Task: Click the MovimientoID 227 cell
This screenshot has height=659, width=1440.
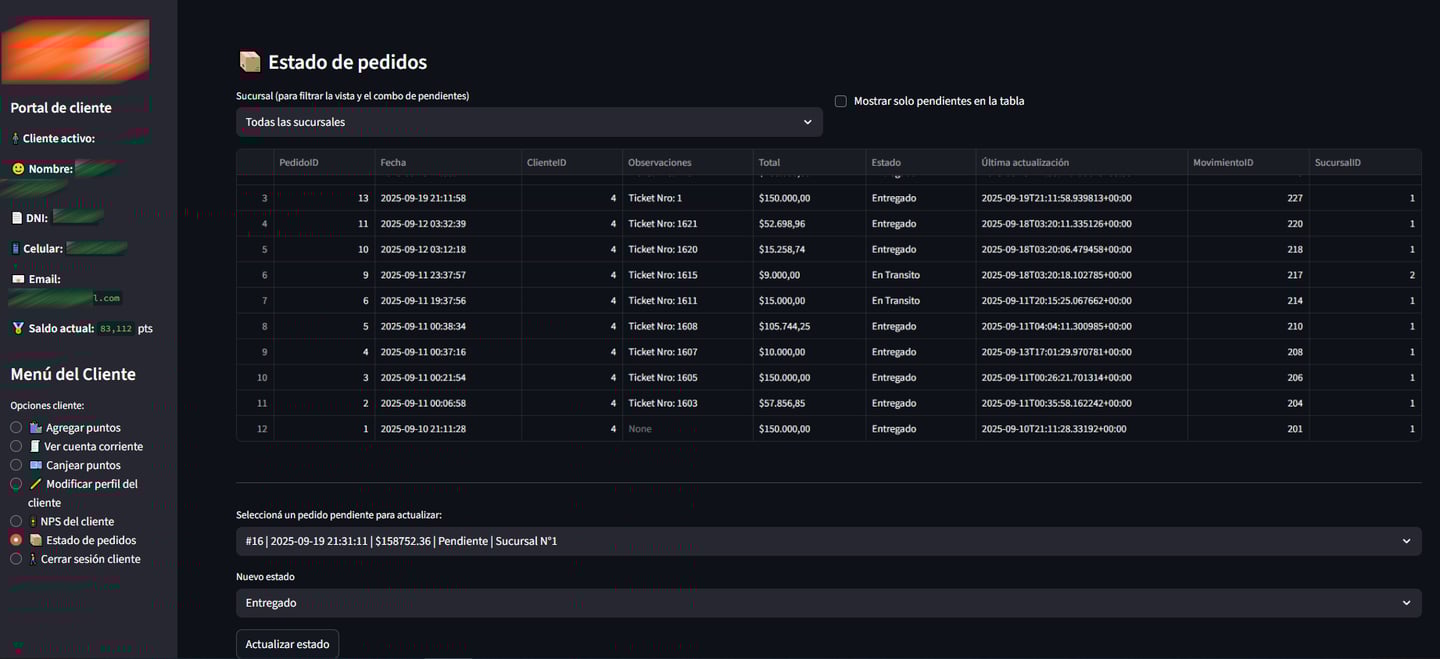Action: (1248, 198)
